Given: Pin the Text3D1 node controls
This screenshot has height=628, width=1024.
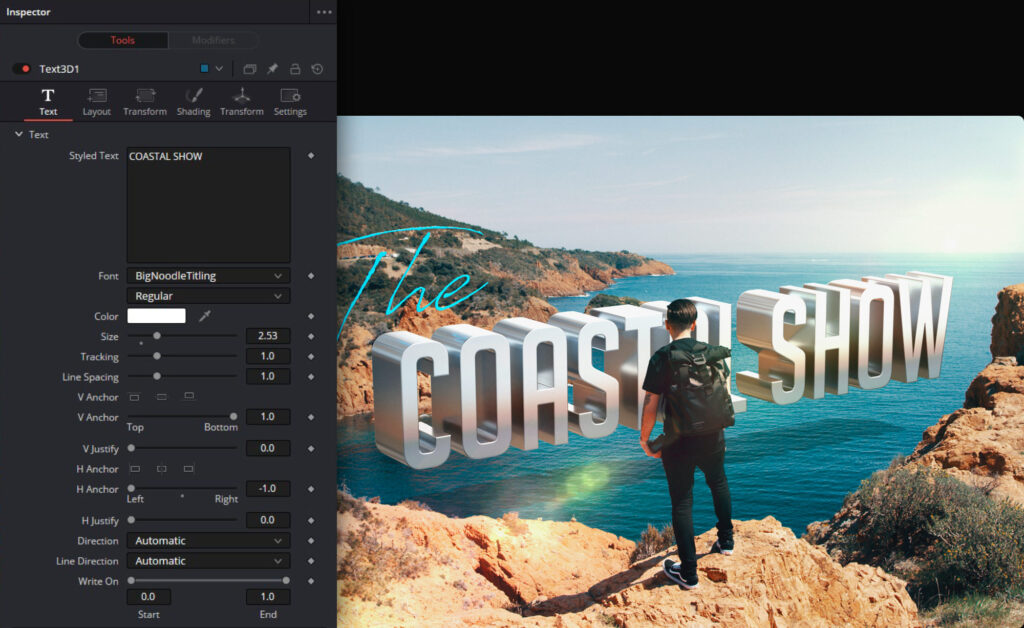Looking at the screenshot, I should [x=272, y=69].
